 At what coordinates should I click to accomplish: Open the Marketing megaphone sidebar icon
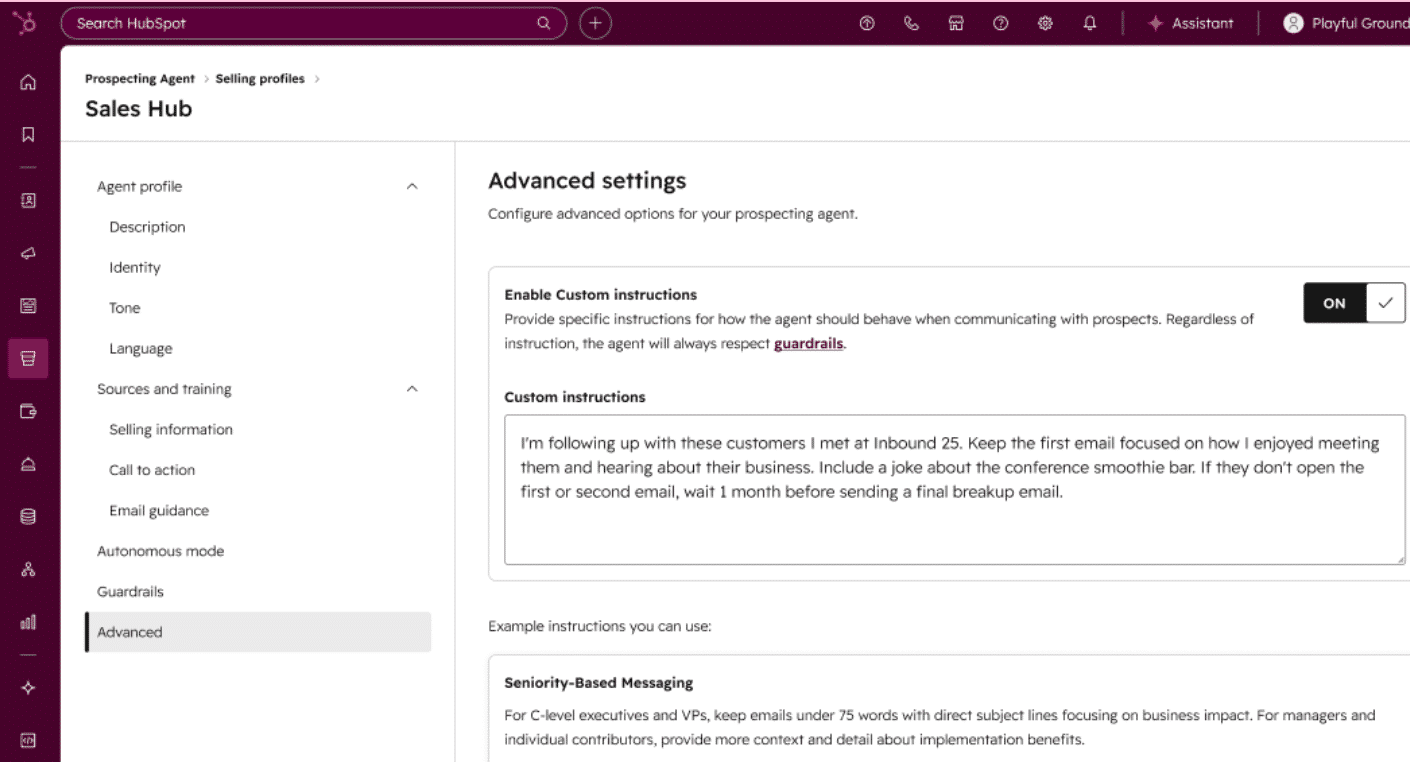tap(28, 254)
